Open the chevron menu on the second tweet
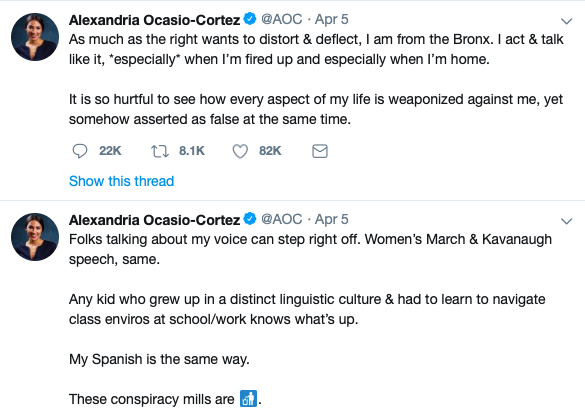585x418 pixels. click(567, 221)
